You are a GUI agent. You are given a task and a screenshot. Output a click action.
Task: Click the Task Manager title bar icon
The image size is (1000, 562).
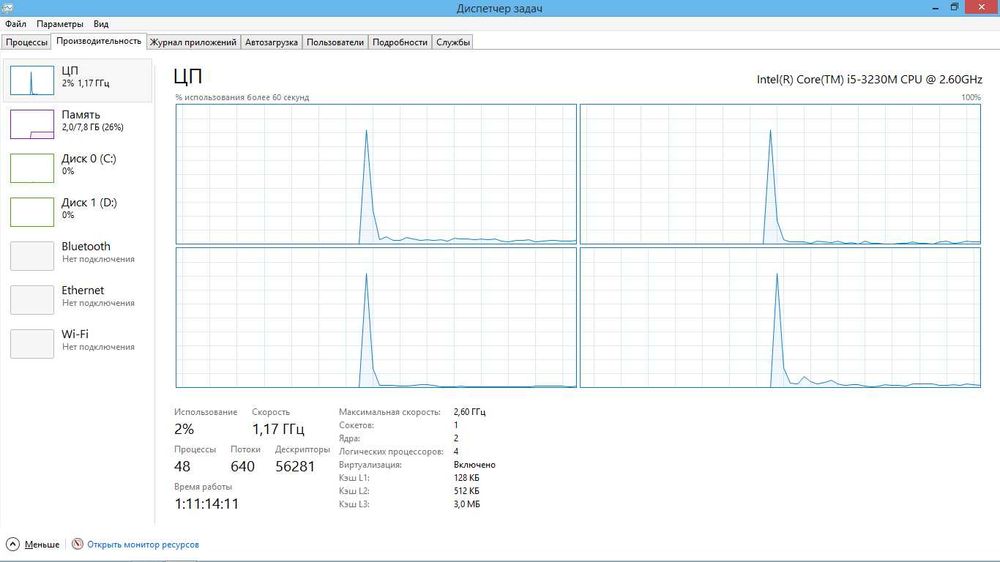tap(8, 8)
